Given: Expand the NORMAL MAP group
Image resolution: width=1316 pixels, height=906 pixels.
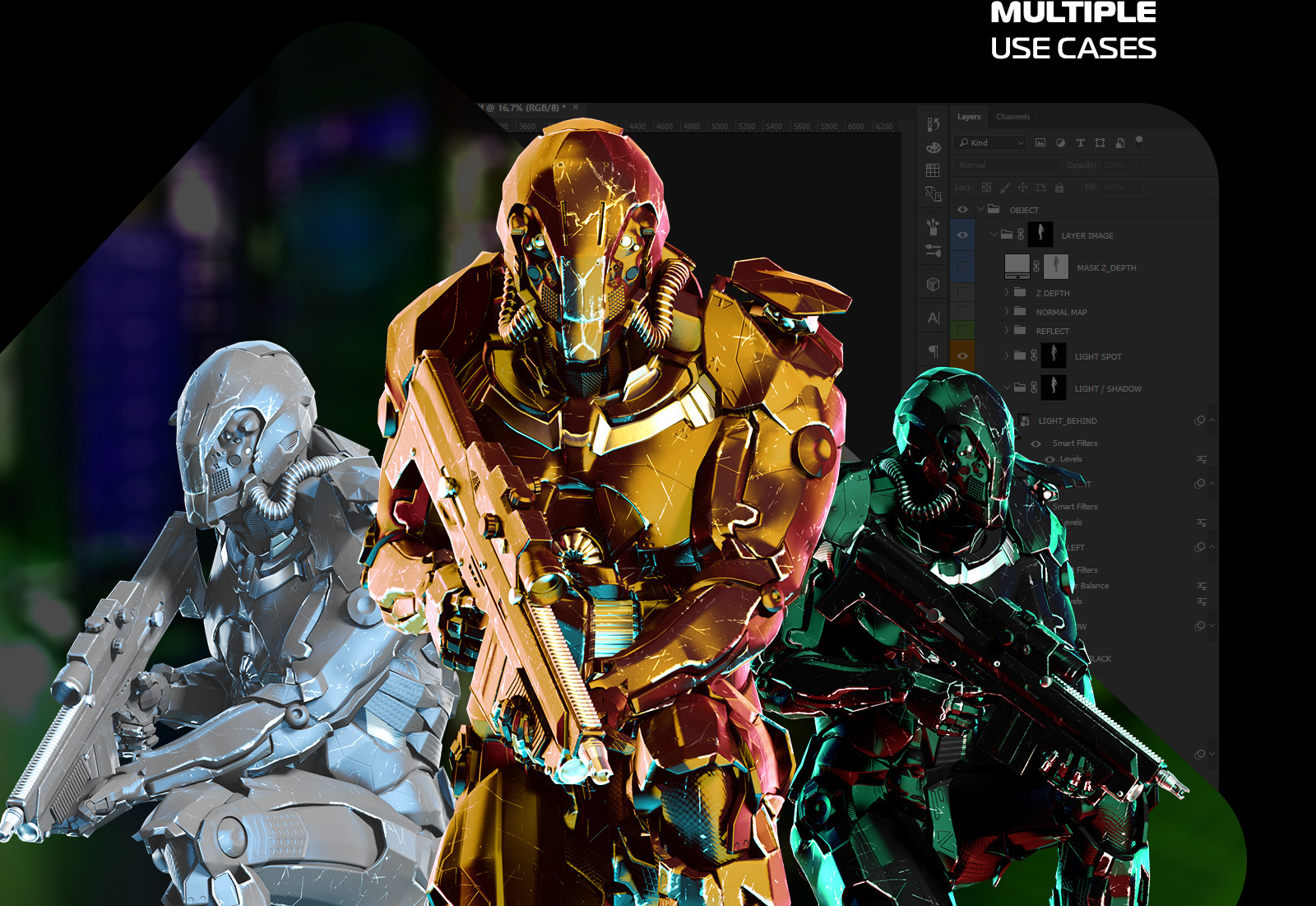Looking at the screenshot, I should (1006, 311).
